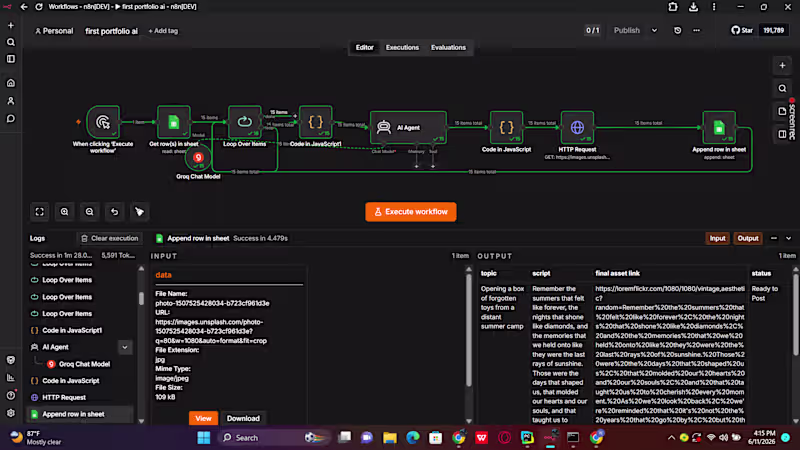
Task: Click the canvas add node plus button
Action: 782,65
